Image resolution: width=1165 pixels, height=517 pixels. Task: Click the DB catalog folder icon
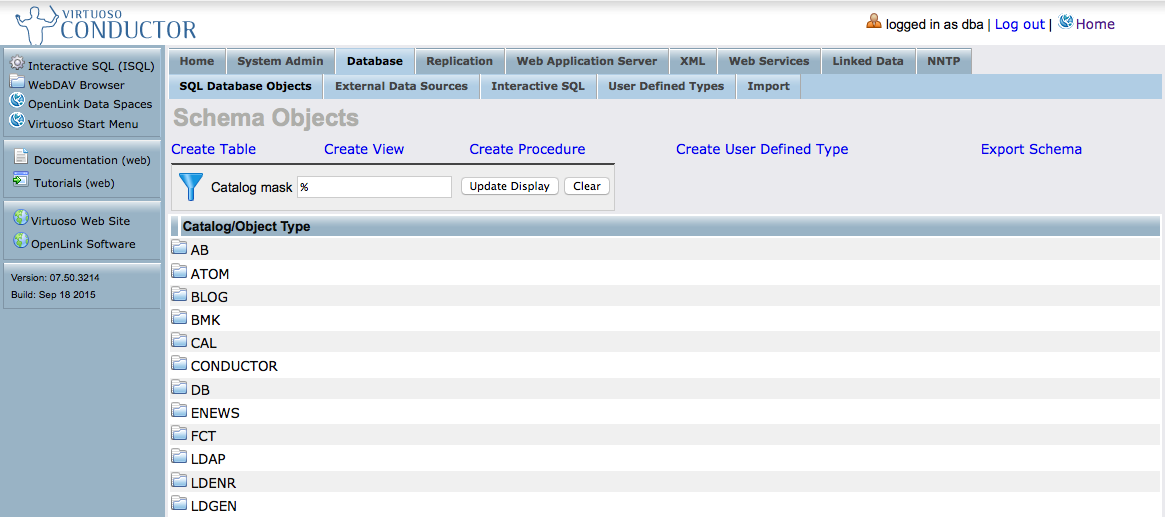tap(179, 388)
